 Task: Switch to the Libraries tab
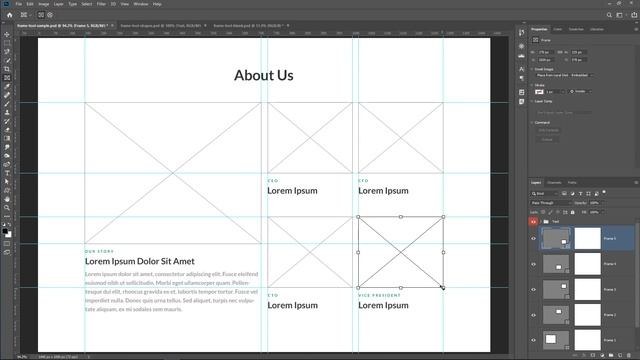coord(597,29)
